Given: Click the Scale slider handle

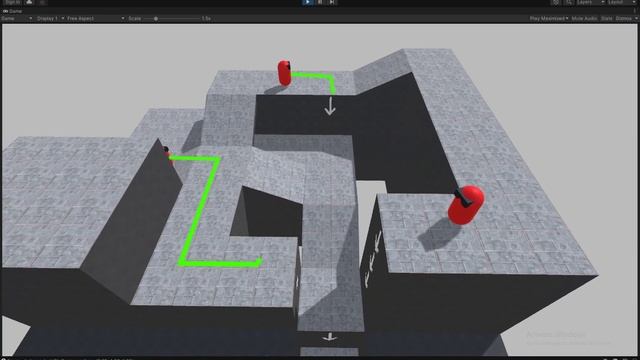Looking at the screenshot, I should tap(156, 18).
